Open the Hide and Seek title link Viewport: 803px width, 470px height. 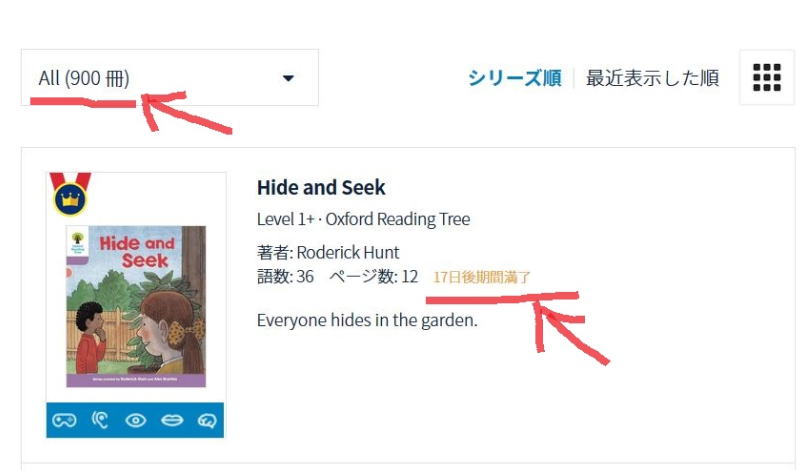point(321,187)
